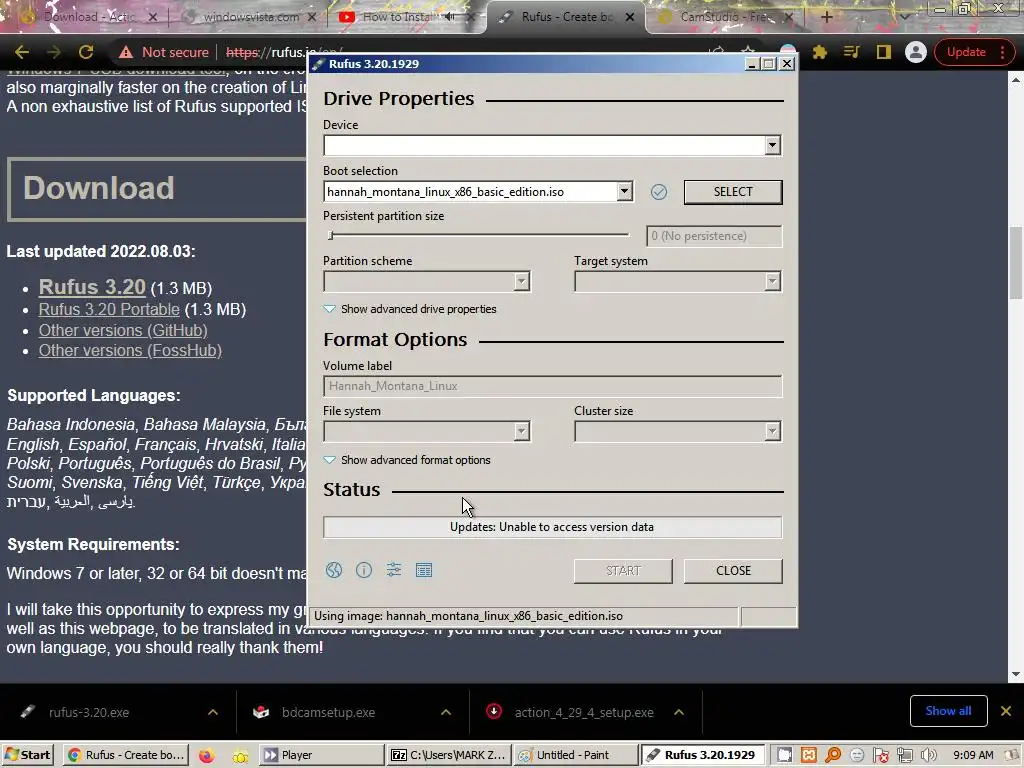Click the browser back arrow
Viewport: 1024px width, 768px height.
[x=22, y=52]
